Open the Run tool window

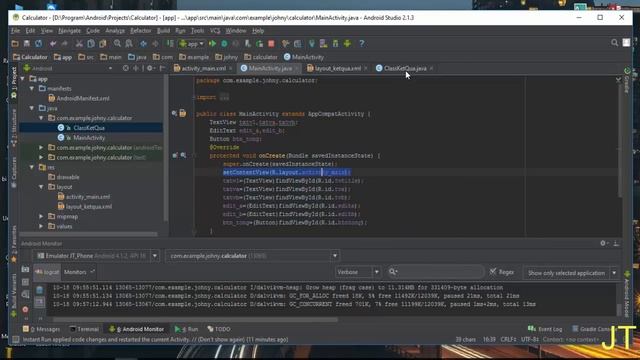pyautogui.click(x=187, y=329)
